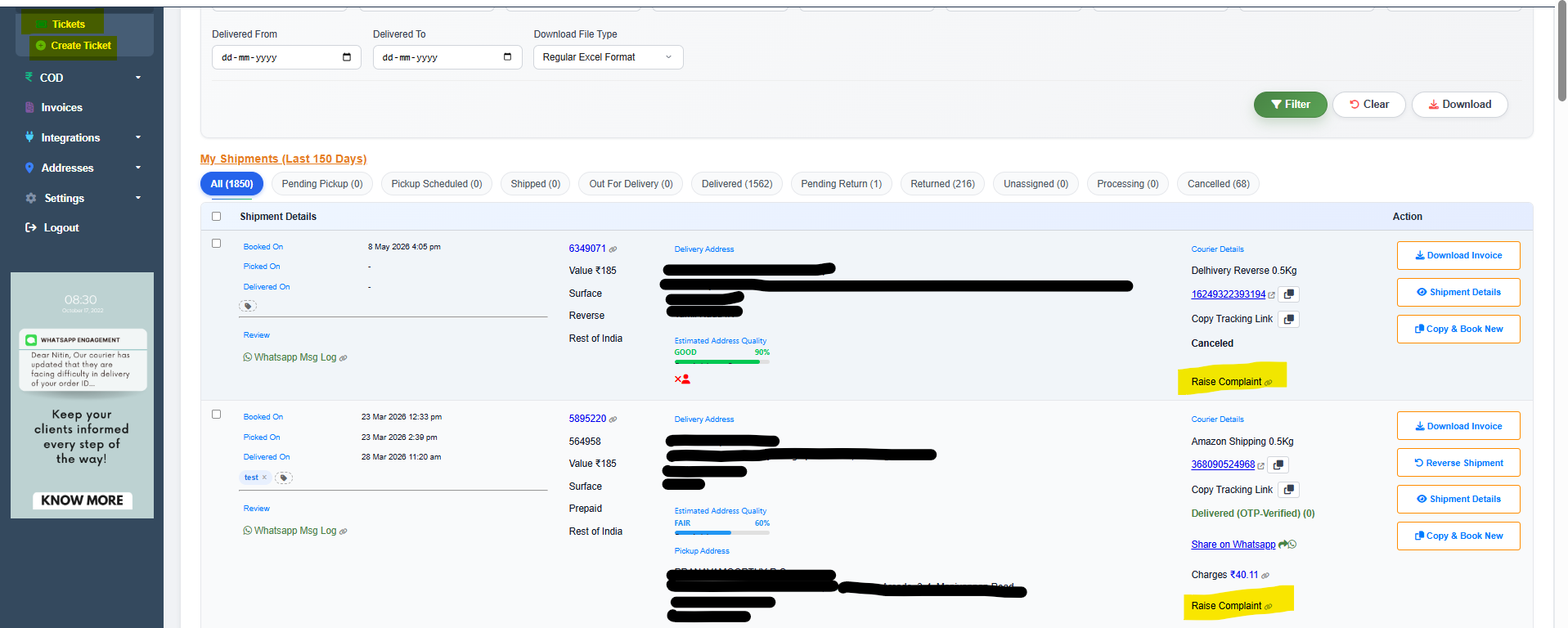Click Reverse Shipment button
Screen dimensions: 1568x628
(1458, 463)
